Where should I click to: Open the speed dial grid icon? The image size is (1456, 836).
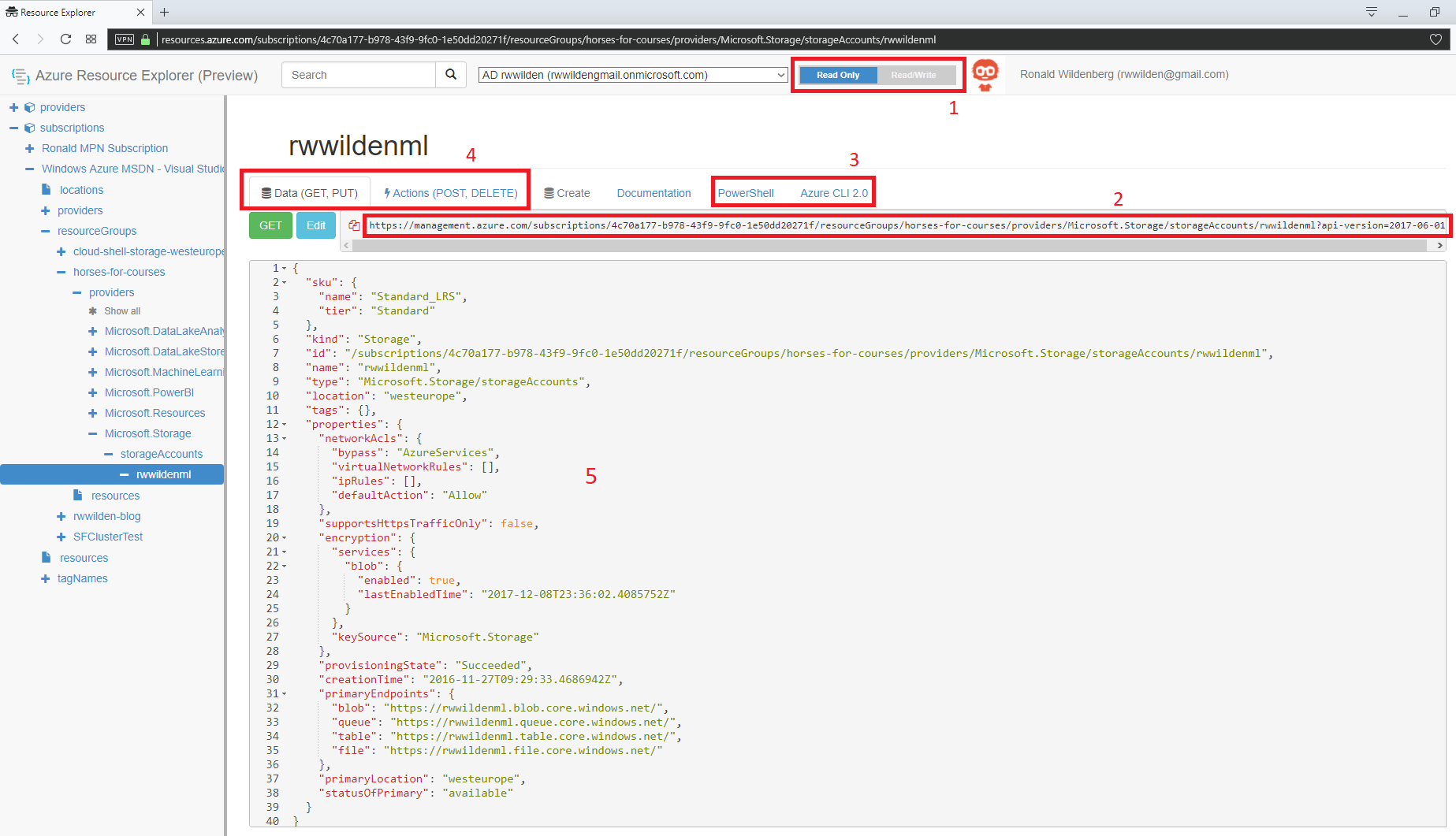91,39
